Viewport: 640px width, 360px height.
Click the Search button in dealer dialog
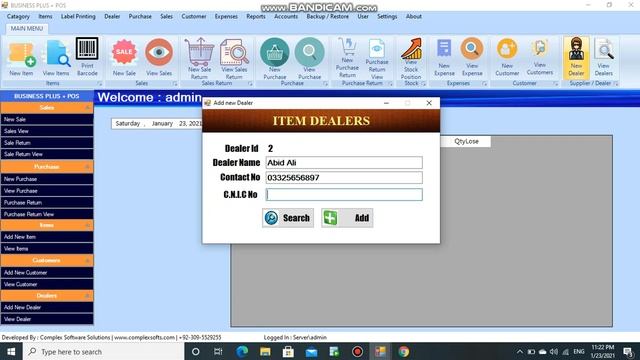288,218
